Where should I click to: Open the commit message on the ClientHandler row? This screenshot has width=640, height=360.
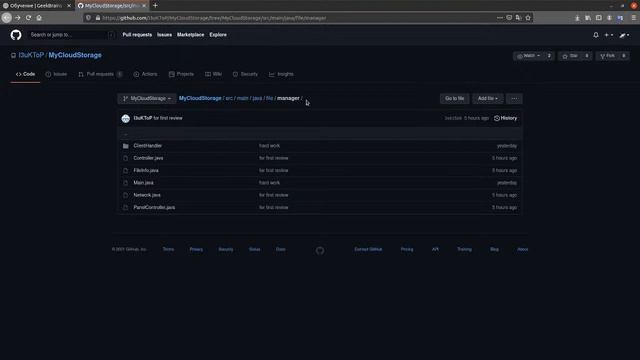(x=269, y=146)
